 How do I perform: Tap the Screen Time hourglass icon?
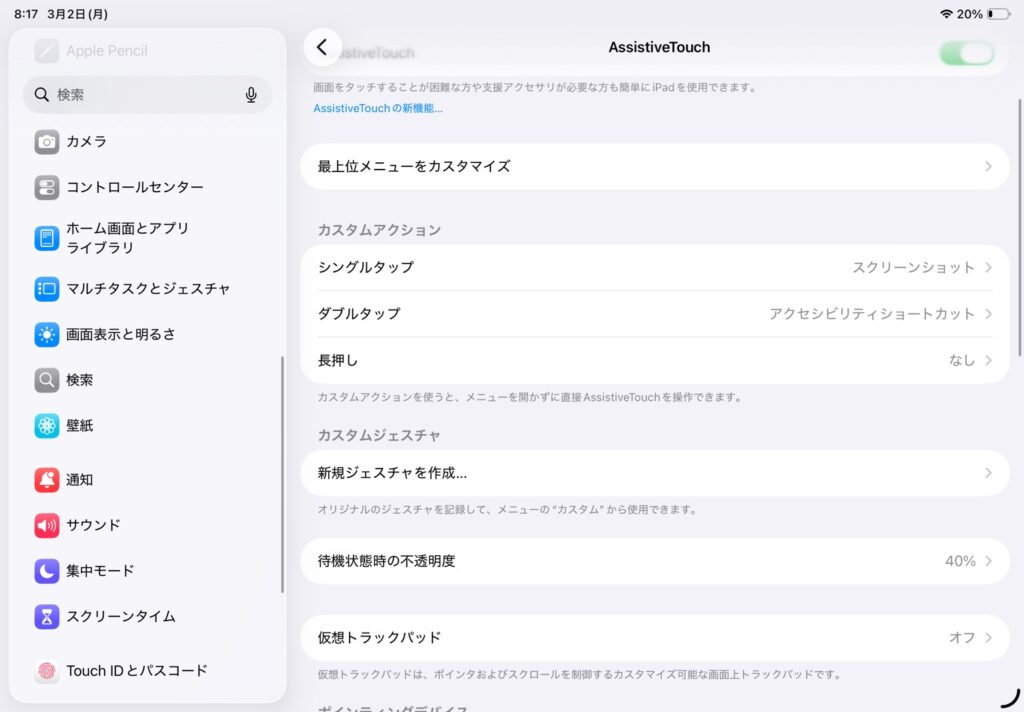(x=47, y=616)
